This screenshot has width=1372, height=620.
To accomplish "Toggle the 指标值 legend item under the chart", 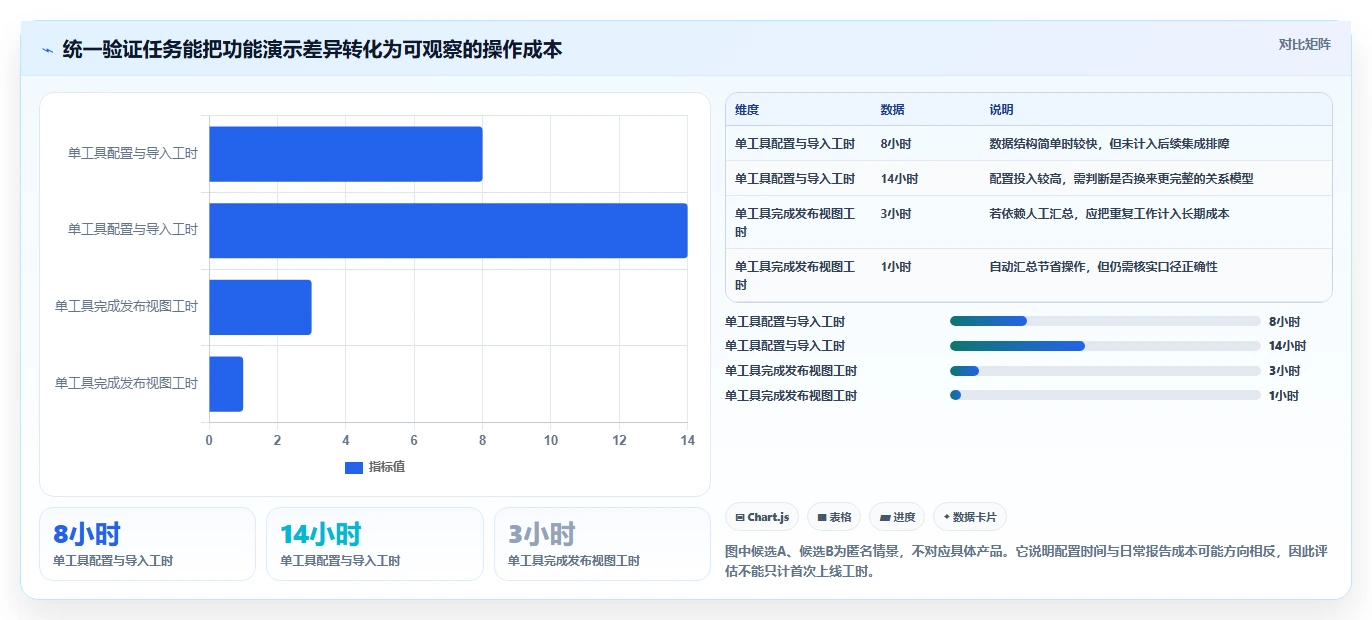I will (x=375, y=467).
